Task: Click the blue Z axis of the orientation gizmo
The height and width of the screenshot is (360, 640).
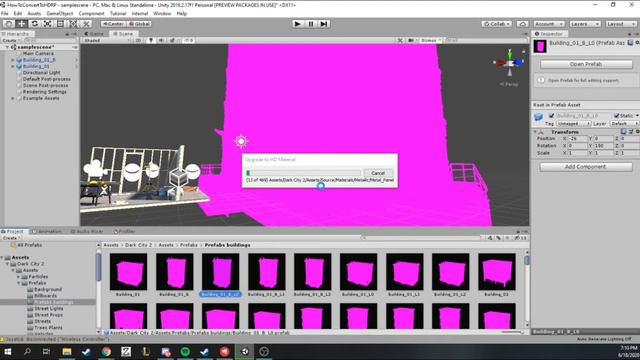Action: 519,62
